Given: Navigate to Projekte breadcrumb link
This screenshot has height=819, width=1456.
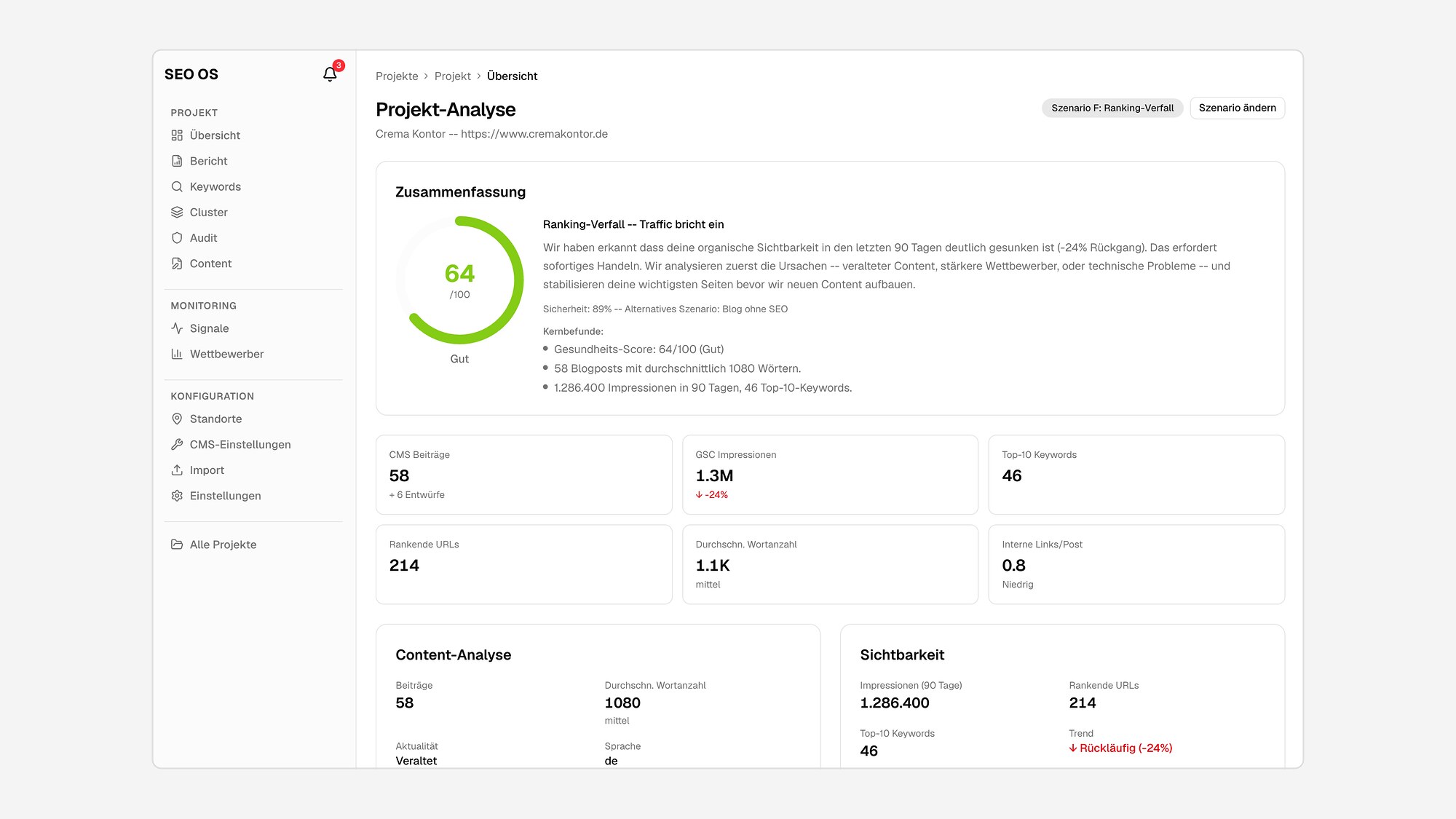Looking at the screenshot, I should (397, 76).
